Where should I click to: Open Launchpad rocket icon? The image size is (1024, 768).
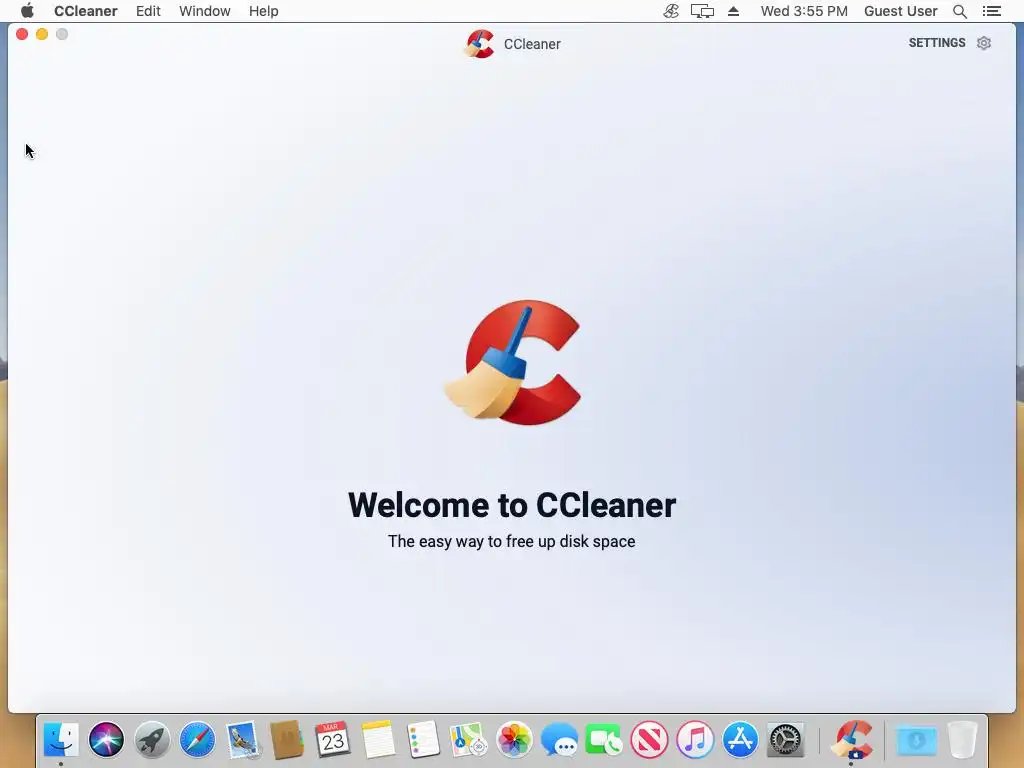tap(152, 740)
